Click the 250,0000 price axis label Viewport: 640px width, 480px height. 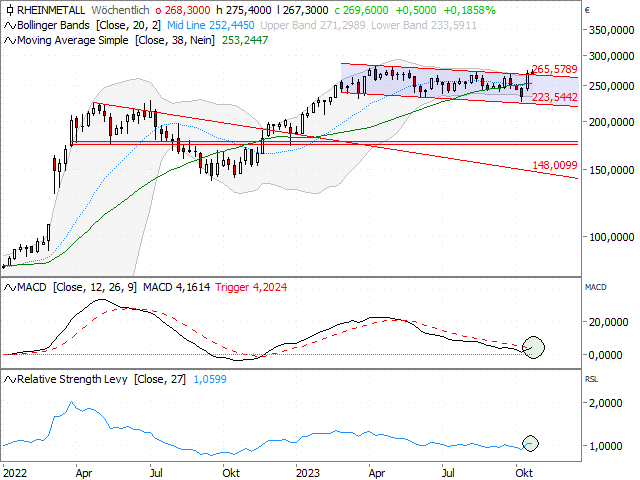click(x=611, y=87)
